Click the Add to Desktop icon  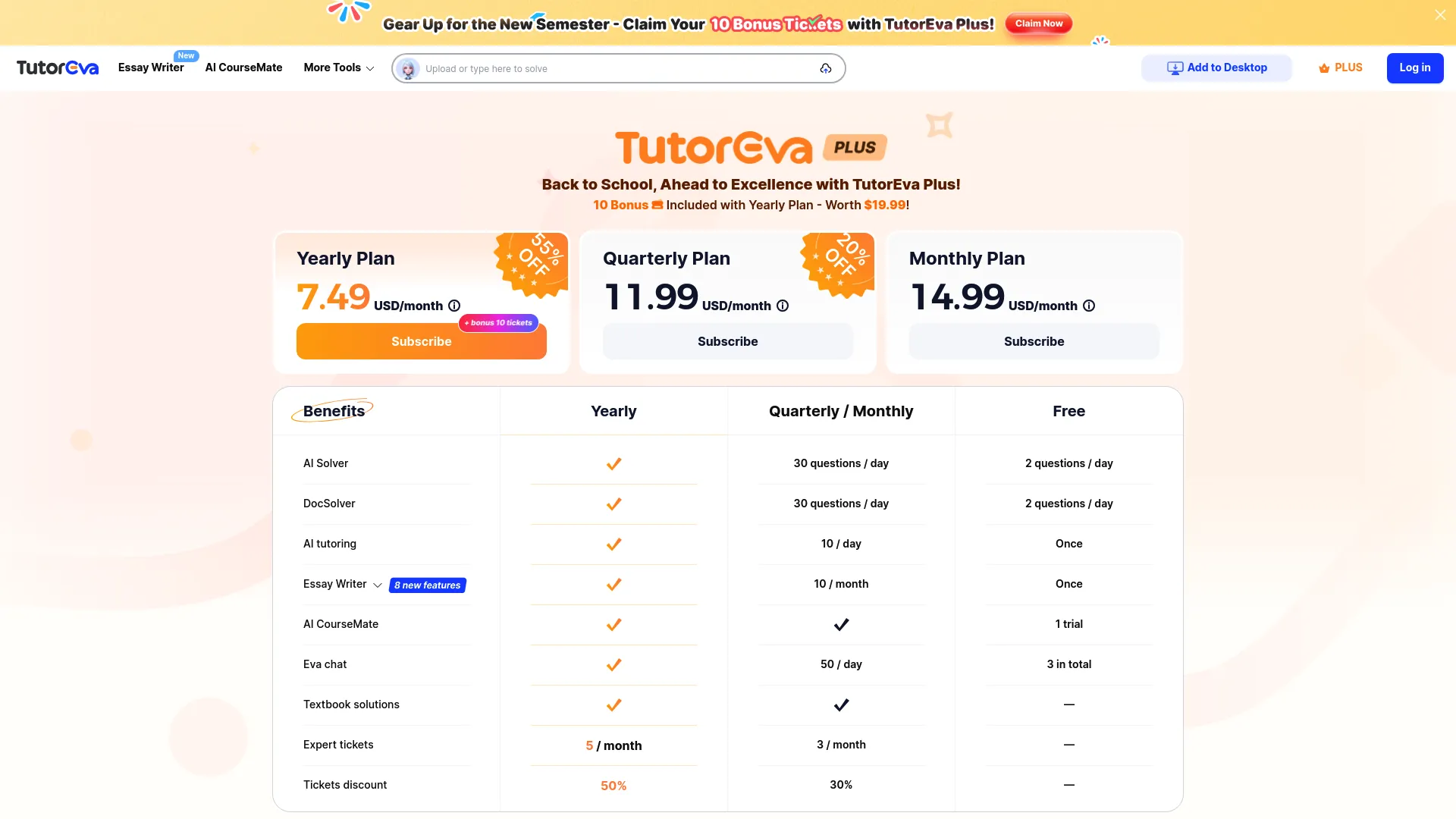(1174, 68)
